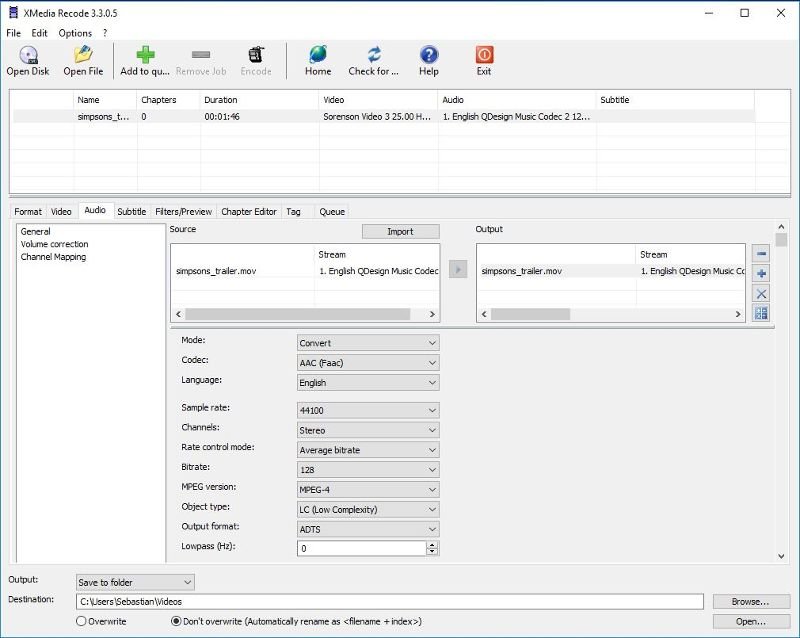Click the grid icon beside output streams
Image resolution: width=800 pixels, height=638 pixels.
[x=761, y=313]
